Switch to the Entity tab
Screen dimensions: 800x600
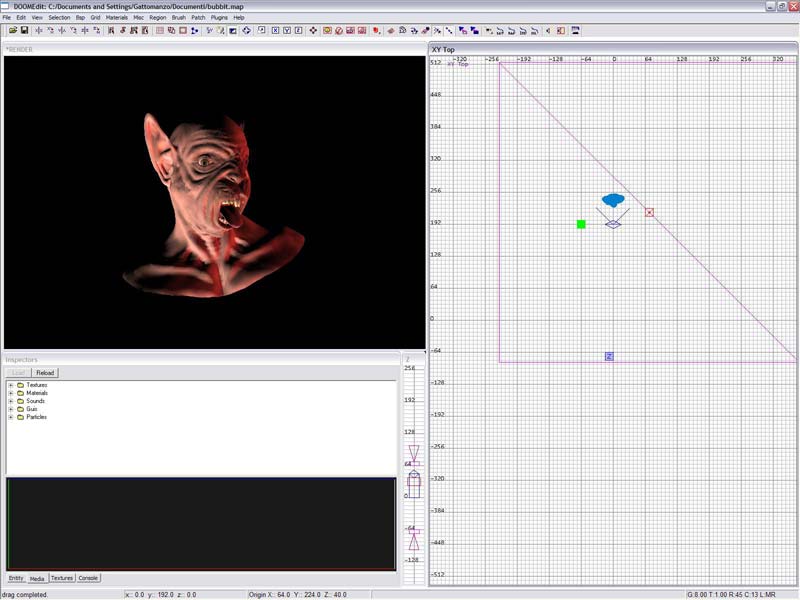point(16,578)
